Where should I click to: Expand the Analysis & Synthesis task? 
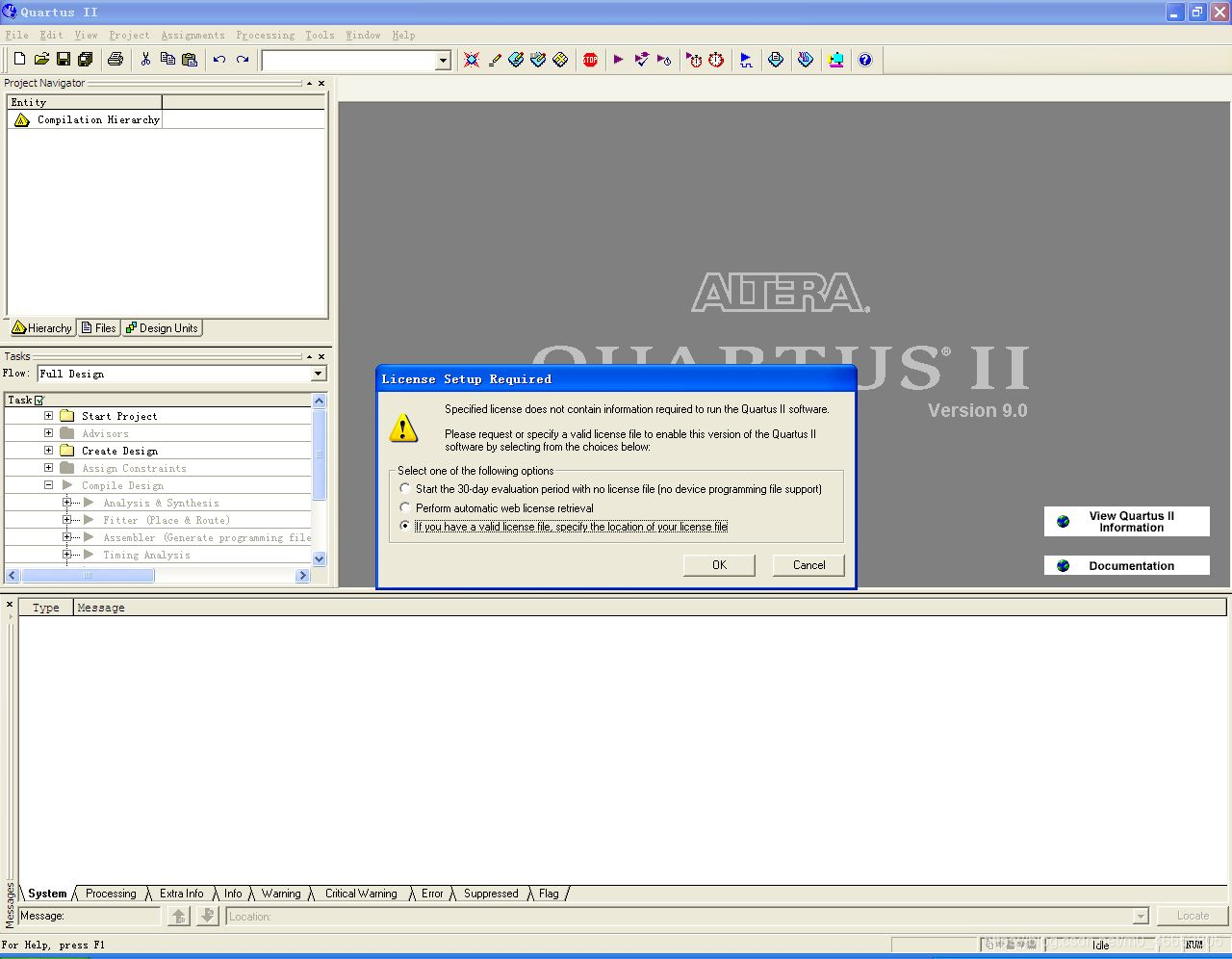[x=66, y=503]
